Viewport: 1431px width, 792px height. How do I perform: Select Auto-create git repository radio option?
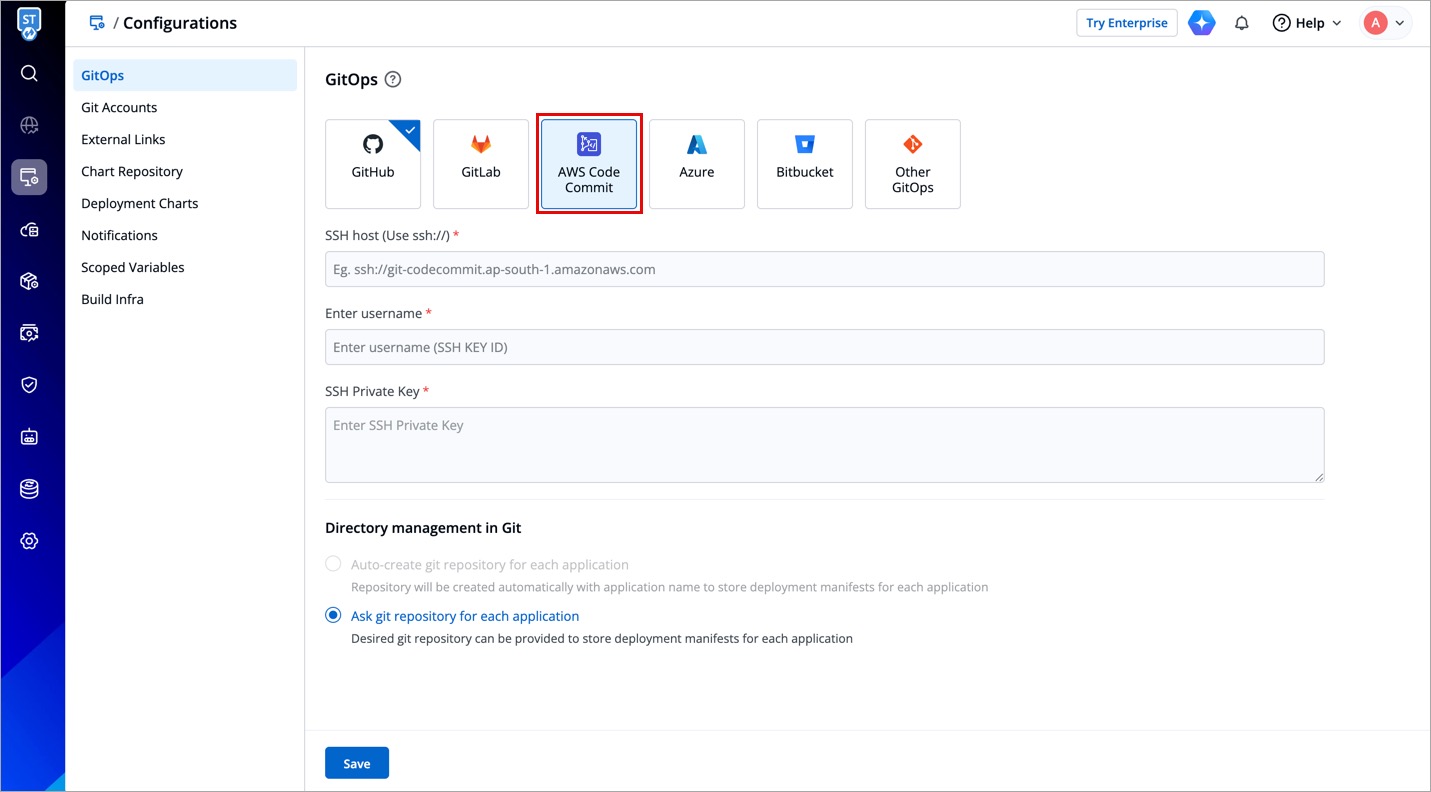click(x=334, y=564)
